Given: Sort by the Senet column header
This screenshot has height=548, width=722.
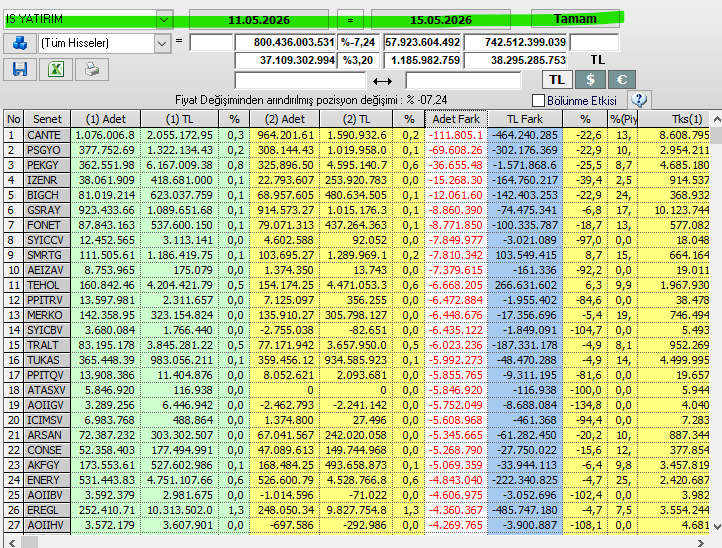Looking at the screenshot, I should point(47,119).
